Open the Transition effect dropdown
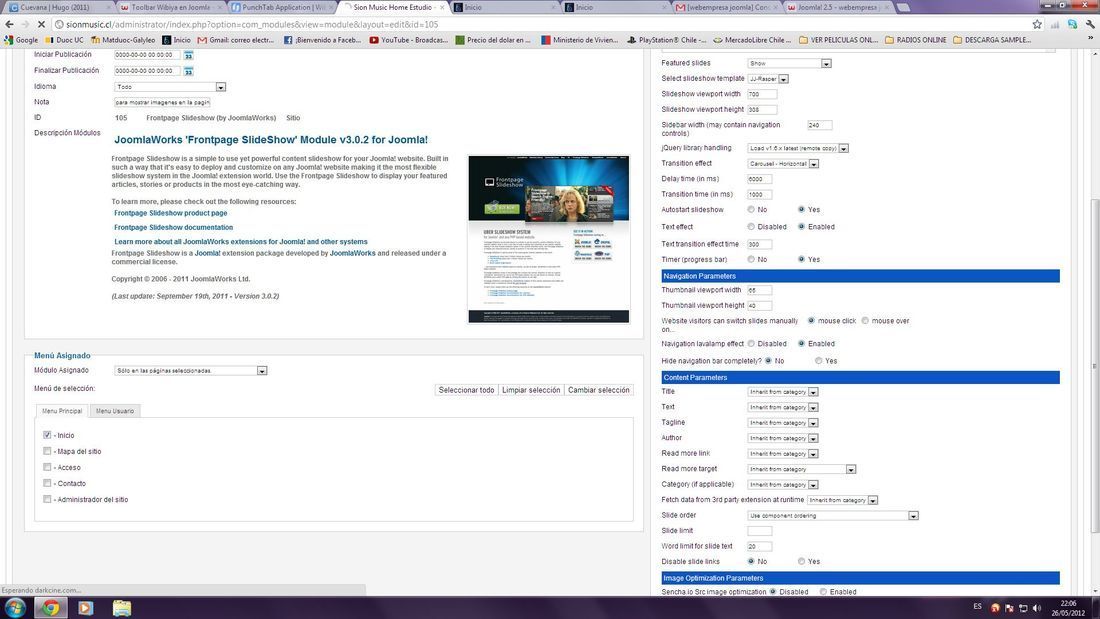This screenshot has height=619, width=1100. click(x=783, y=164)
